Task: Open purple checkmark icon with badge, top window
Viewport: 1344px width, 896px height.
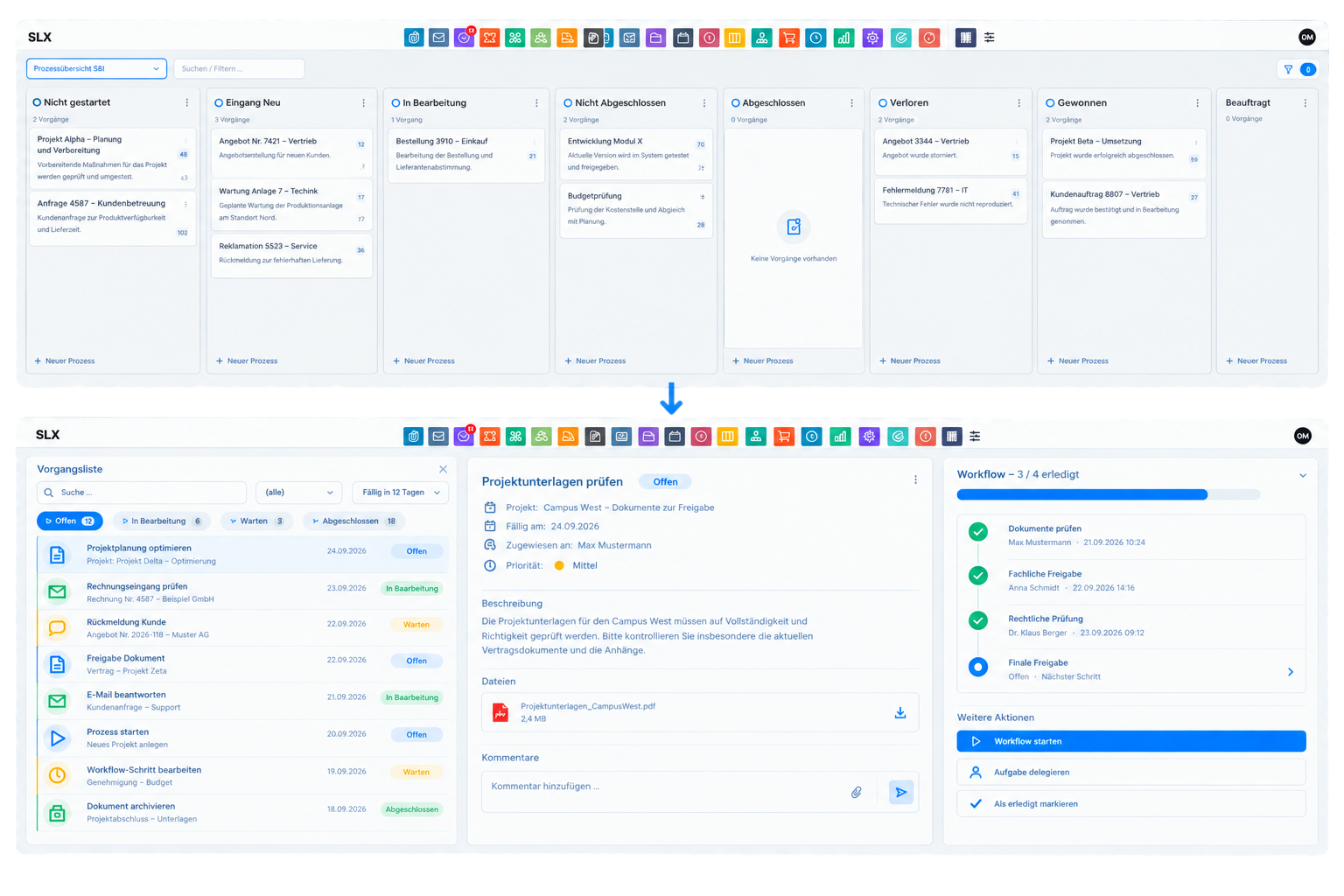Action: tap(465, 38)
